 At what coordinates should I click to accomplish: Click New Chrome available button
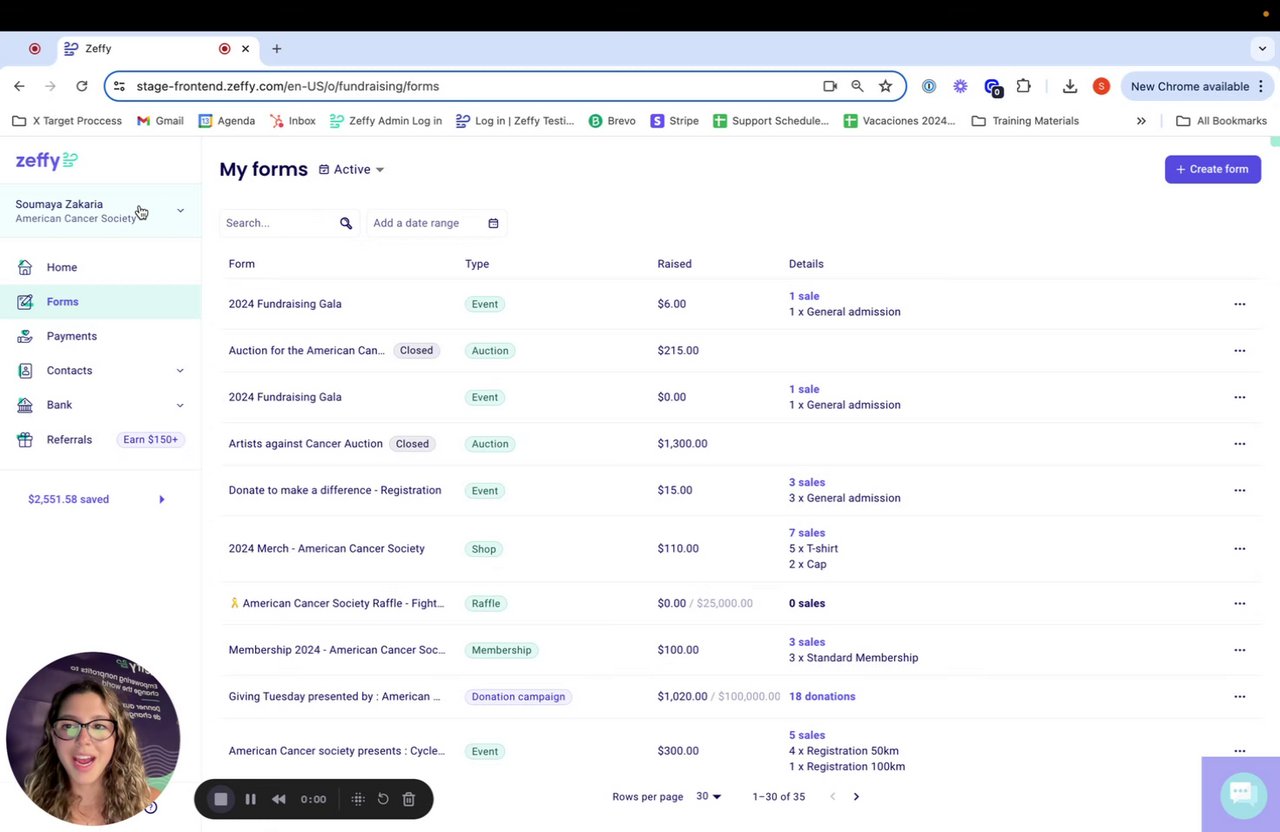[x=1199, y=86]
